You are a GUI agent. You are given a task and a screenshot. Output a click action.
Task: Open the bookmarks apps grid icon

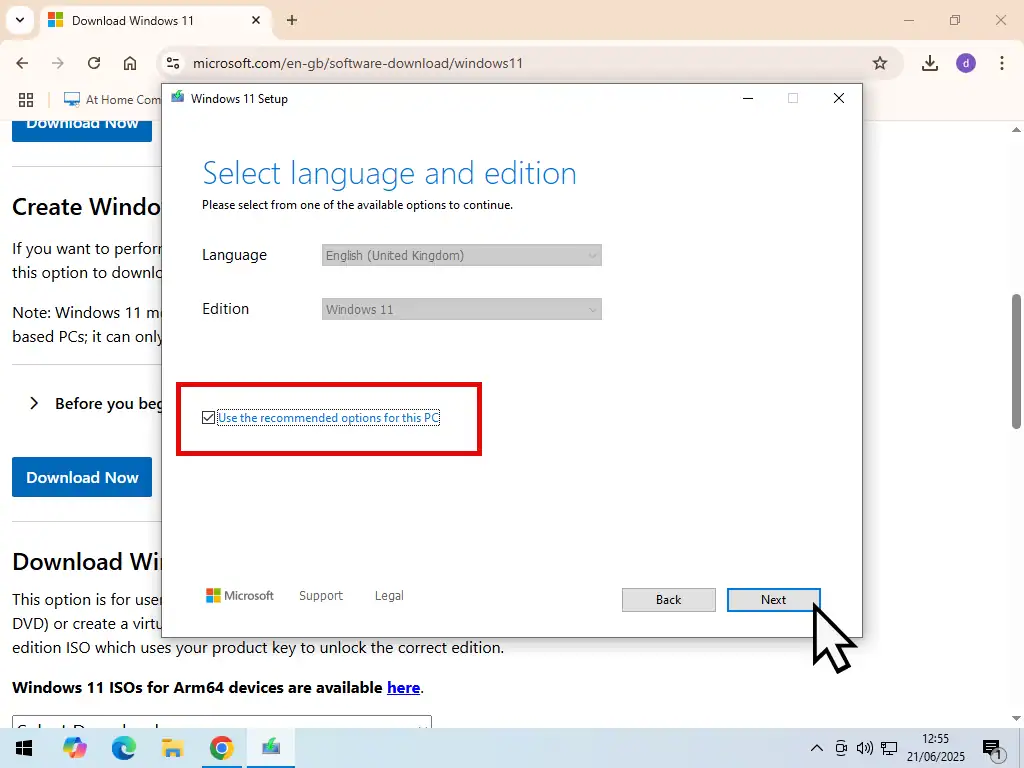[x=26, y=100]
